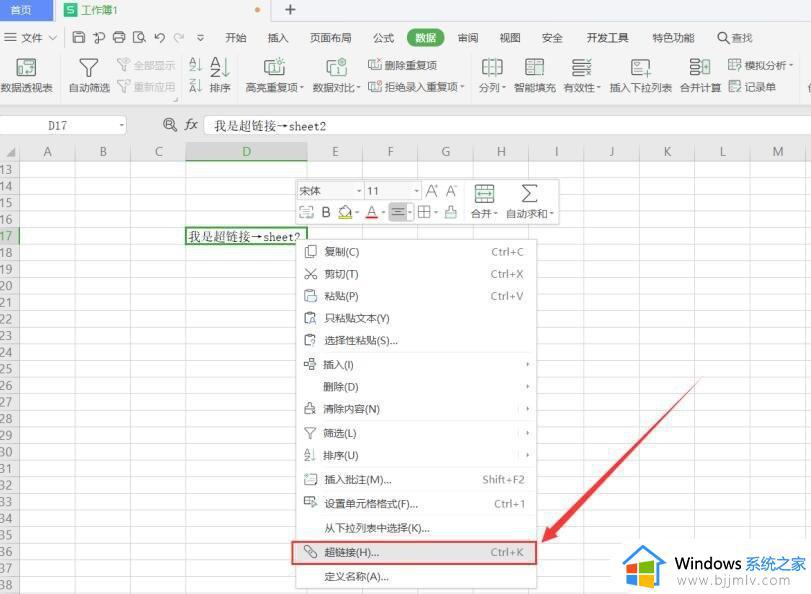Click the format painter in mini toolbar
This screenshot has height=594, width=811.
click(451, 212)
